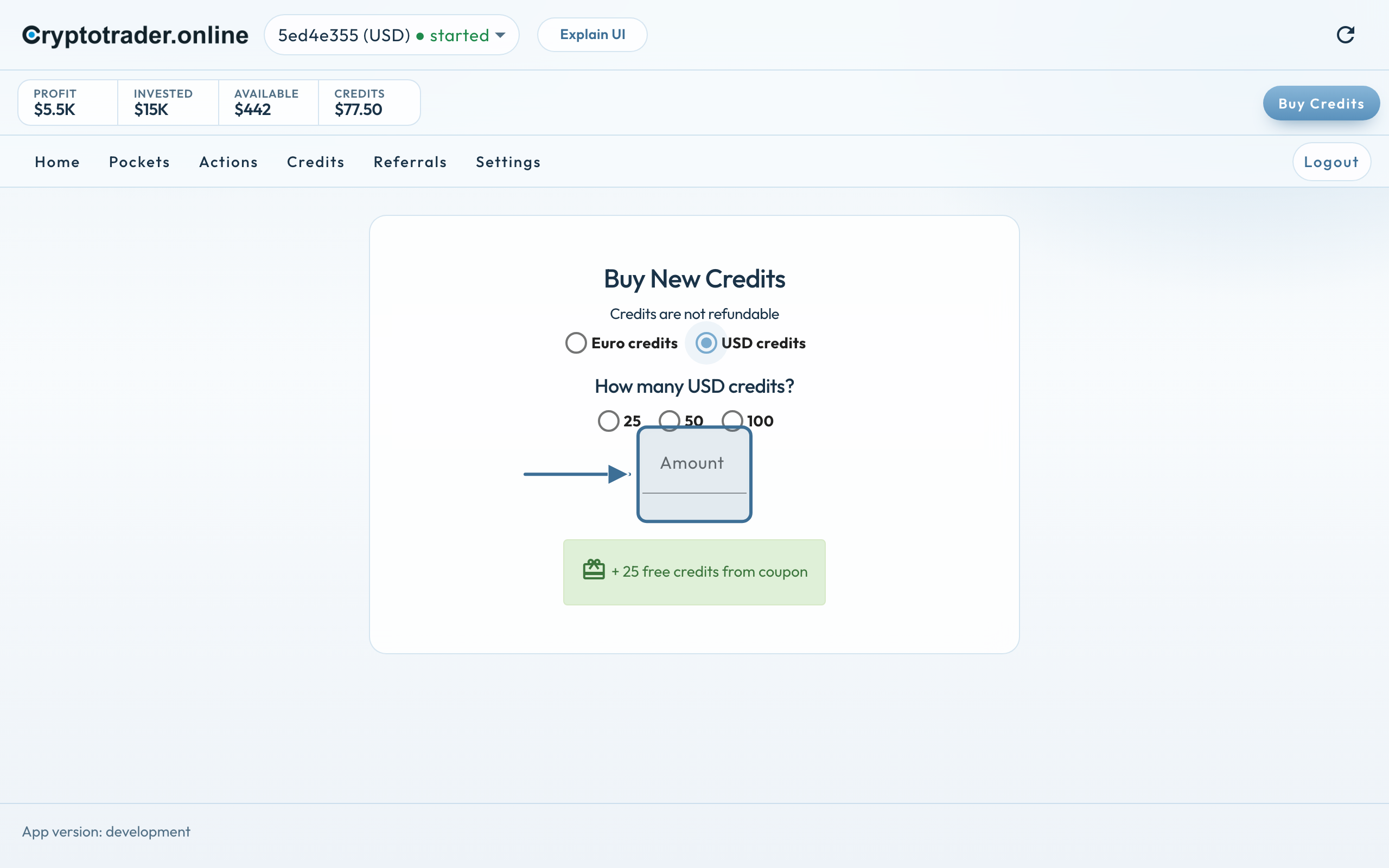Choose the 50 credits option
This screenshot has width=1389, height=868.
[x=669, y=420]
